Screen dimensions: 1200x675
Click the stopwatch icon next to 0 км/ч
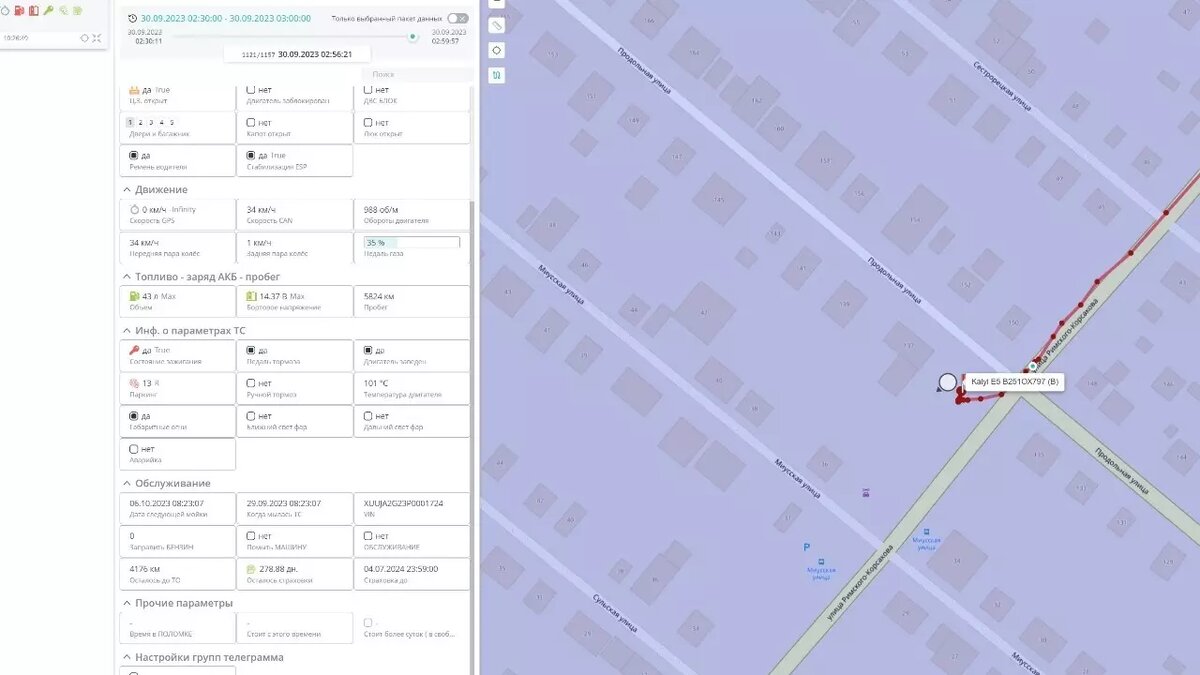134,210
